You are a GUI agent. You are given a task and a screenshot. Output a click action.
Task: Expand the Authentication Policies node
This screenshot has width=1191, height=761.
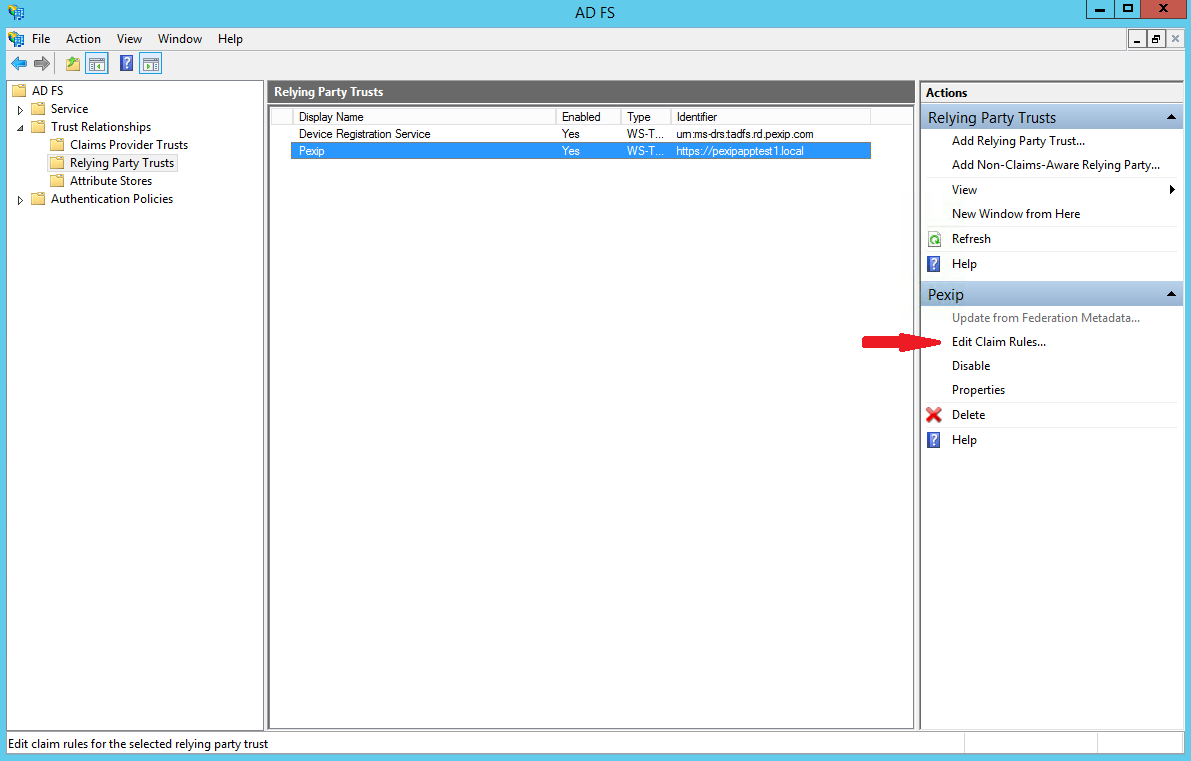point(20,200)
